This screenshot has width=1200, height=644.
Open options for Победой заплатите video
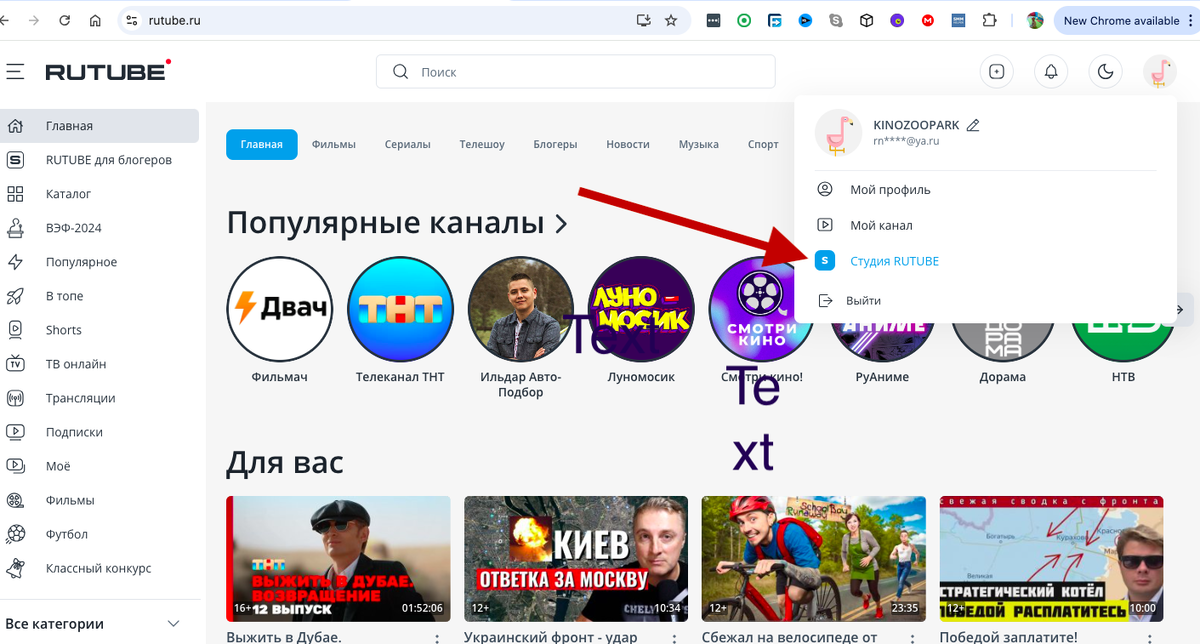(1152, 637)
